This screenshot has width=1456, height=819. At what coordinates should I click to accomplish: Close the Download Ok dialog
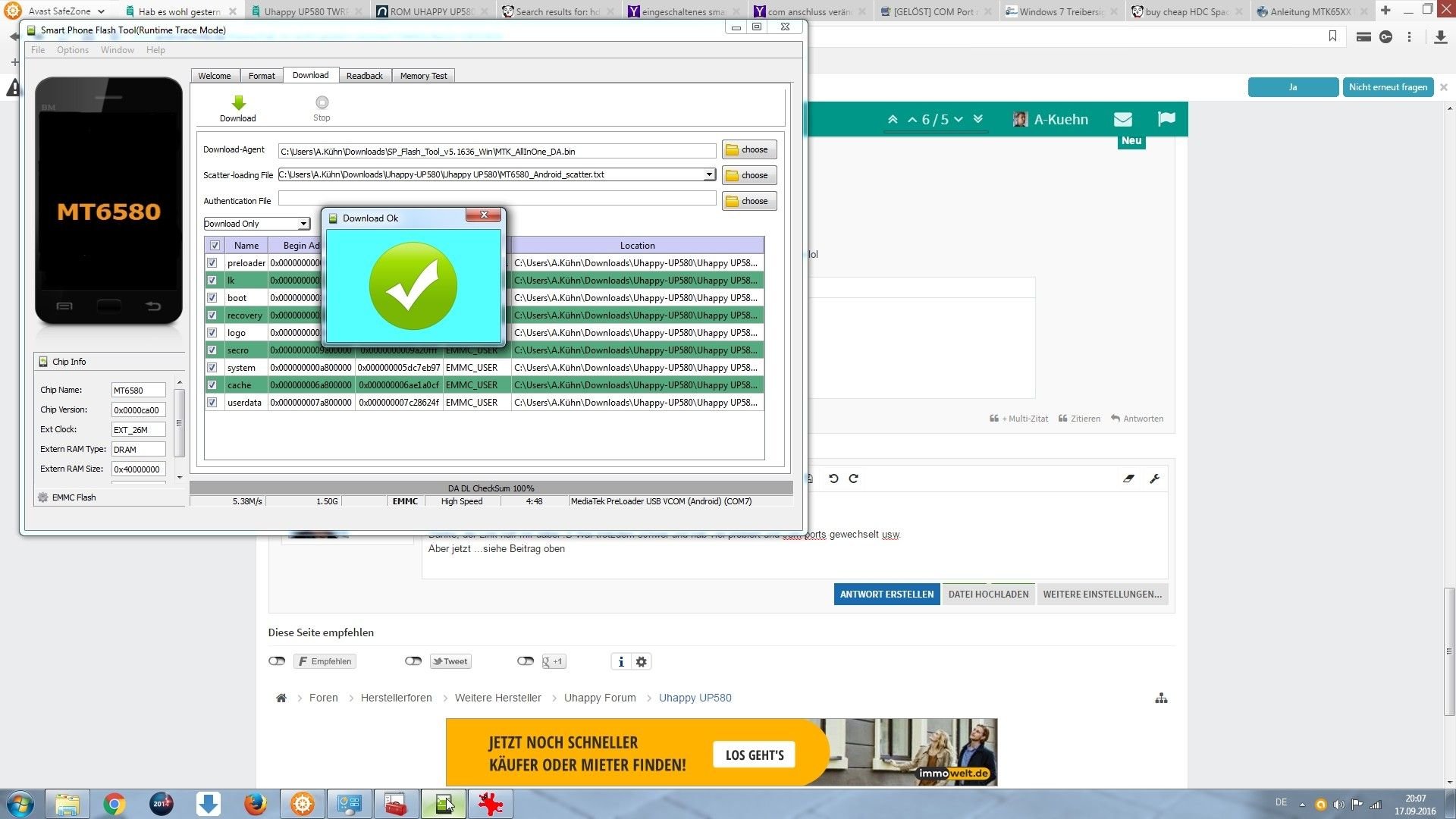(484, 215)
